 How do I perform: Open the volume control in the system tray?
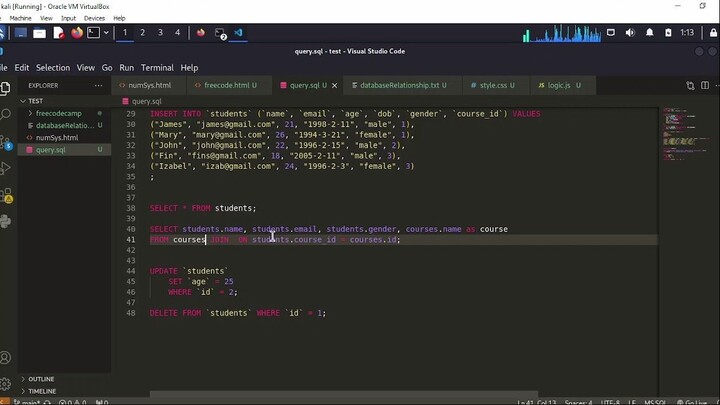pos(630,33)
